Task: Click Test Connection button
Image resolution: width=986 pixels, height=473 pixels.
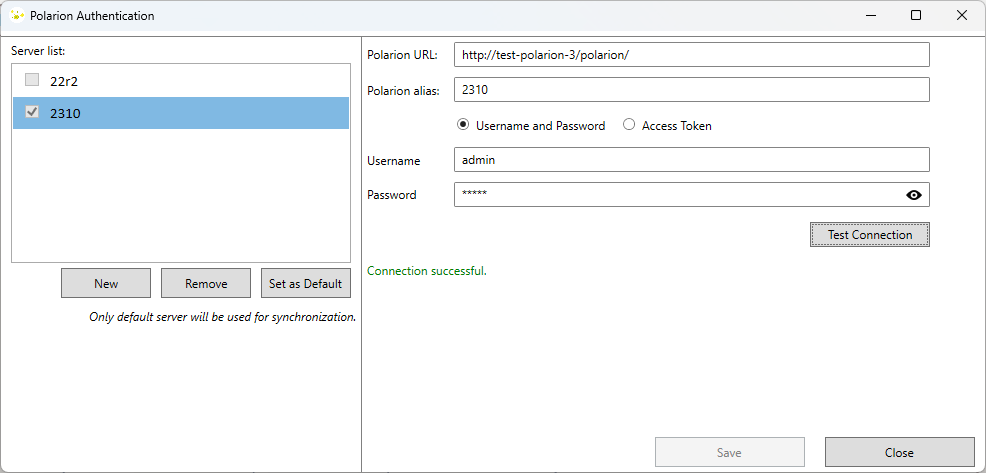Action: tap(869, 235)
